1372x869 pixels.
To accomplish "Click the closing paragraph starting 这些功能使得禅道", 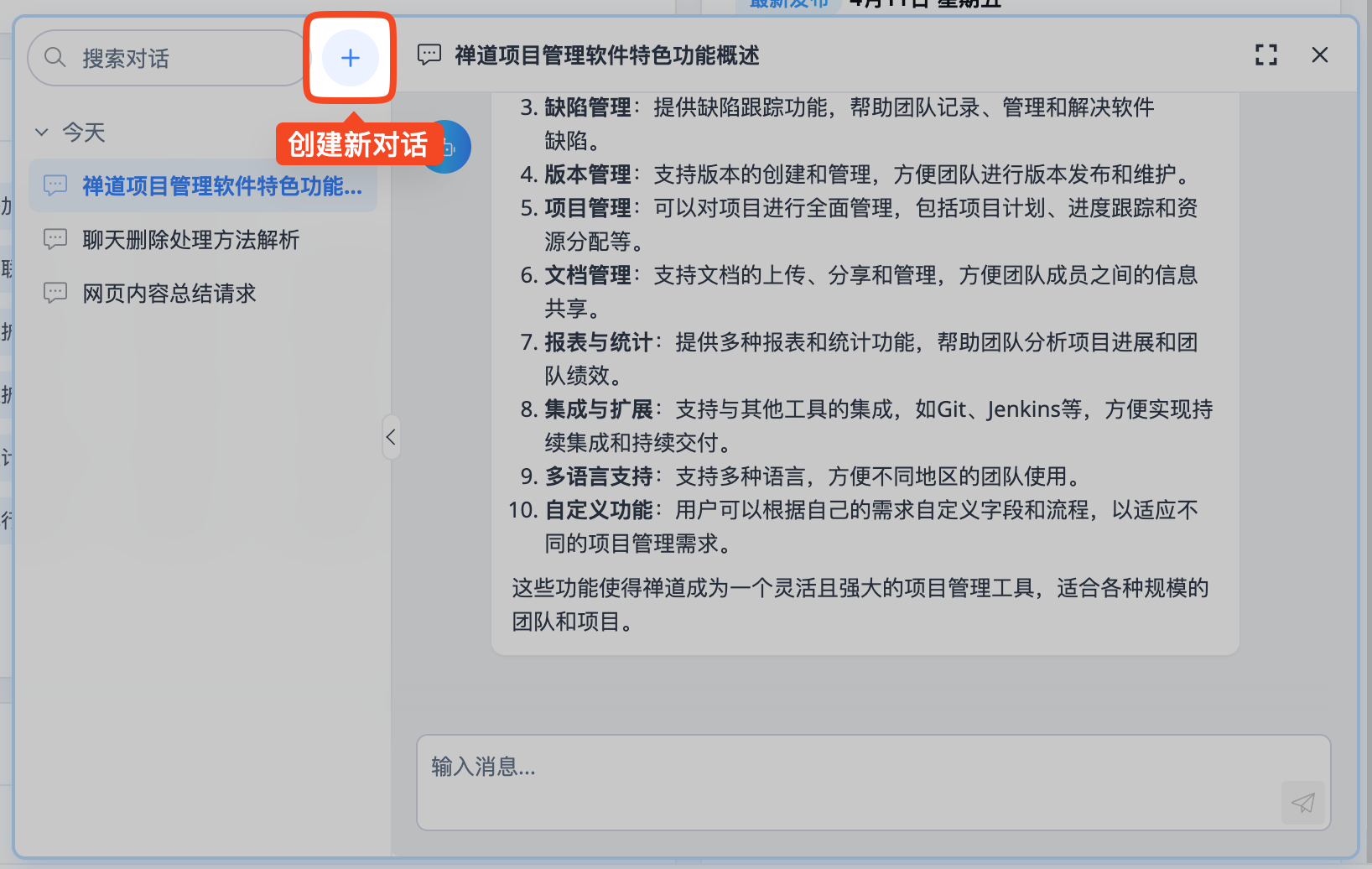I will pos(860,605).
